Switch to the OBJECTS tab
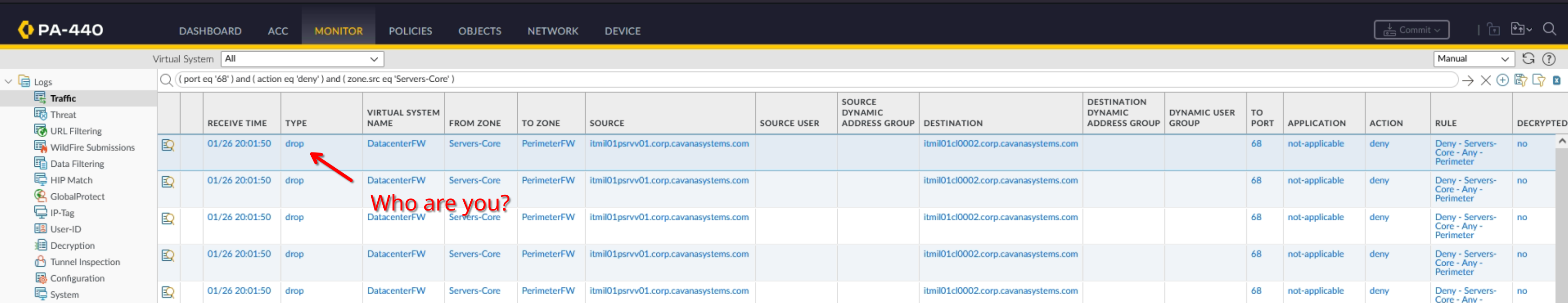The height and width of the screenshot is (303, 1568). [x=480, y=30]
